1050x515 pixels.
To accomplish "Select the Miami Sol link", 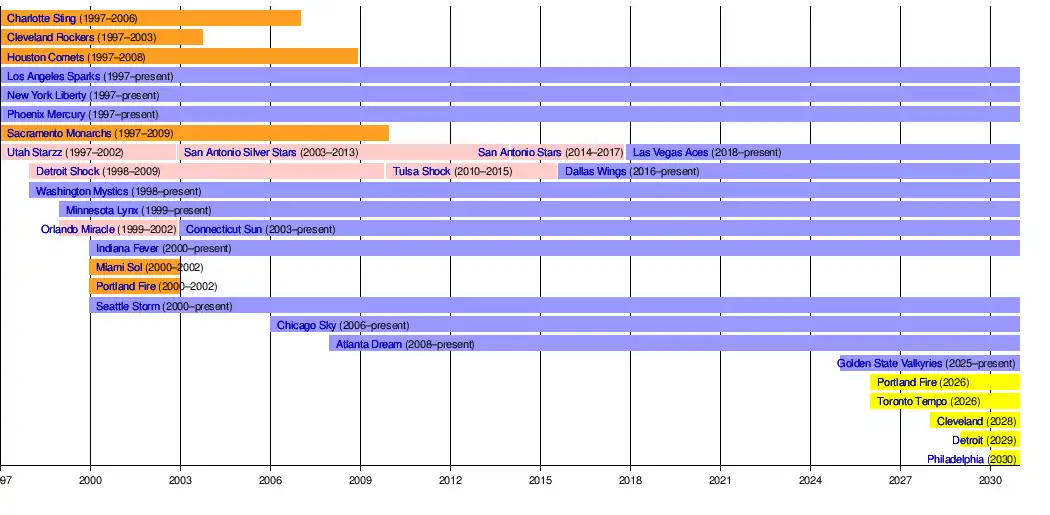I will (x=119, y=267).
